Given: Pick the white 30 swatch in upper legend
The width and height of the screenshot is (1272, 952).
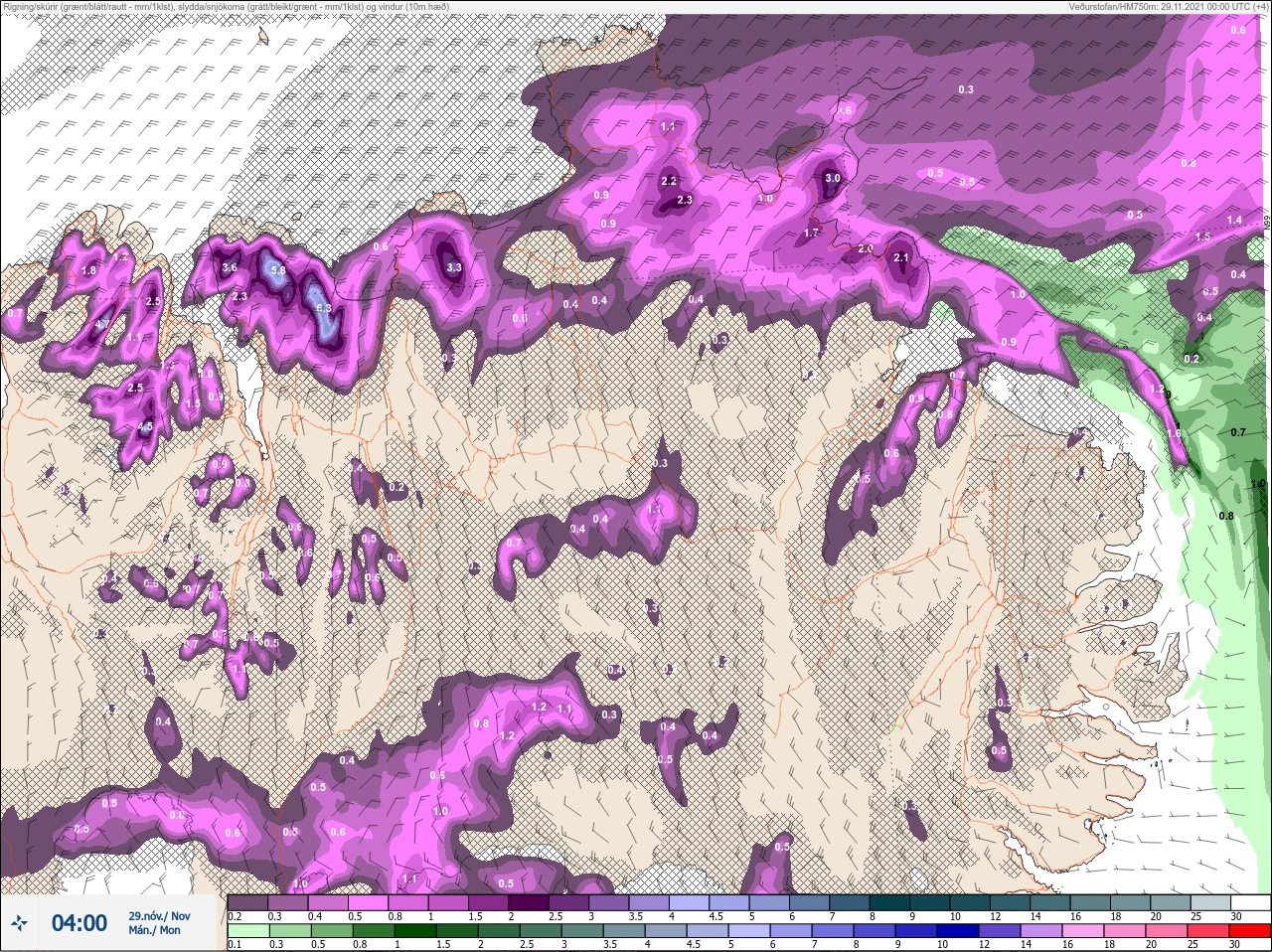Looking at the screenshot, I should 1250,902.
